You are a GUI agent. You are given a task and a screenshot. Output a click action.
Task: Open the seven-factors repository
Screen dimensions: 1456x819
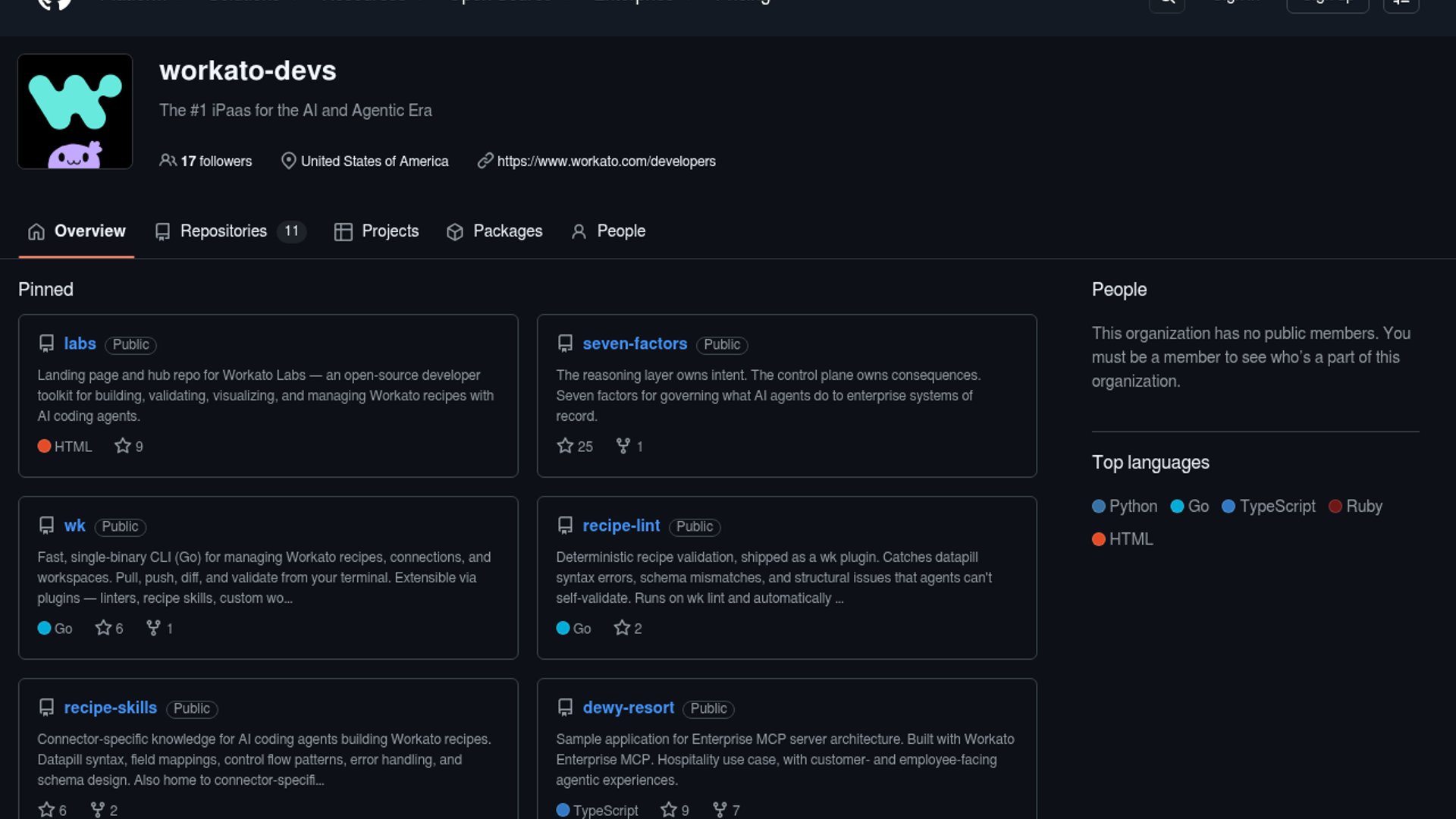click(635, 344)
